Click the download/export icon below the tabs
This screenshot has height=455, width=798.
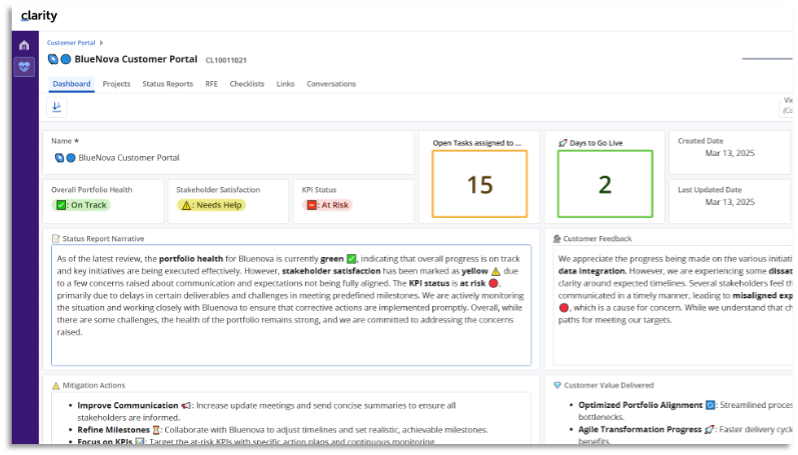click(57, 107)
